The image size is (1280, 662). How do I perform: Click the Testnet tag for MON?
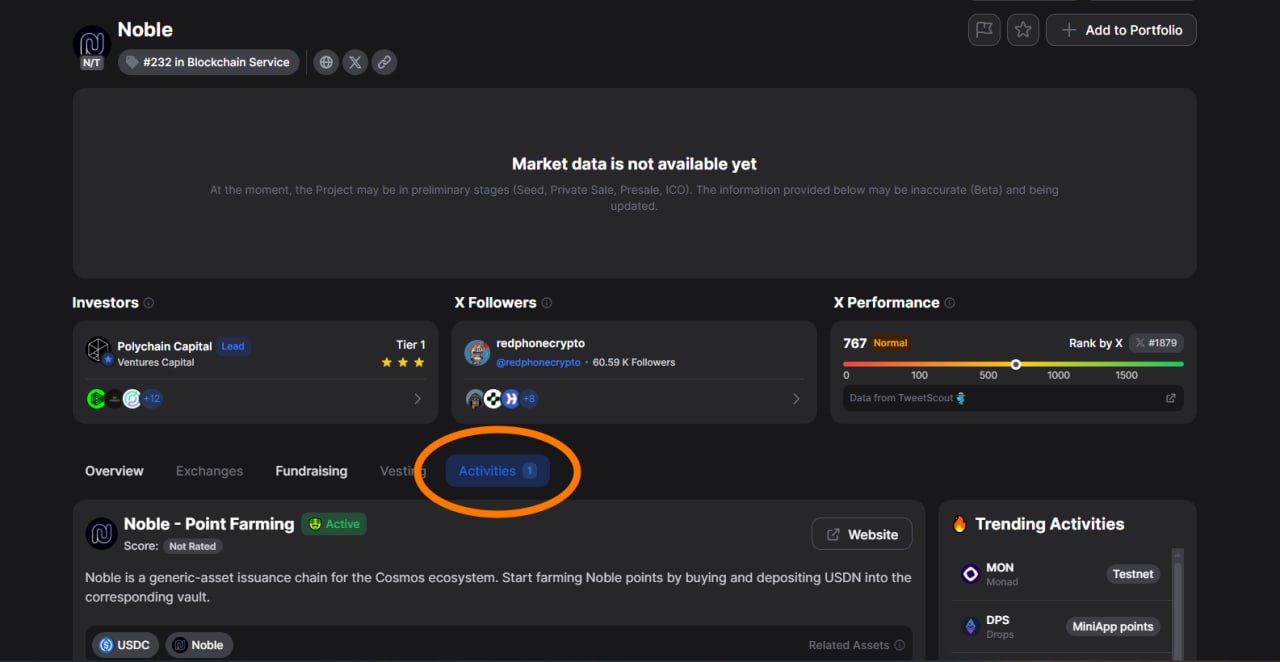coord(1133,574)
